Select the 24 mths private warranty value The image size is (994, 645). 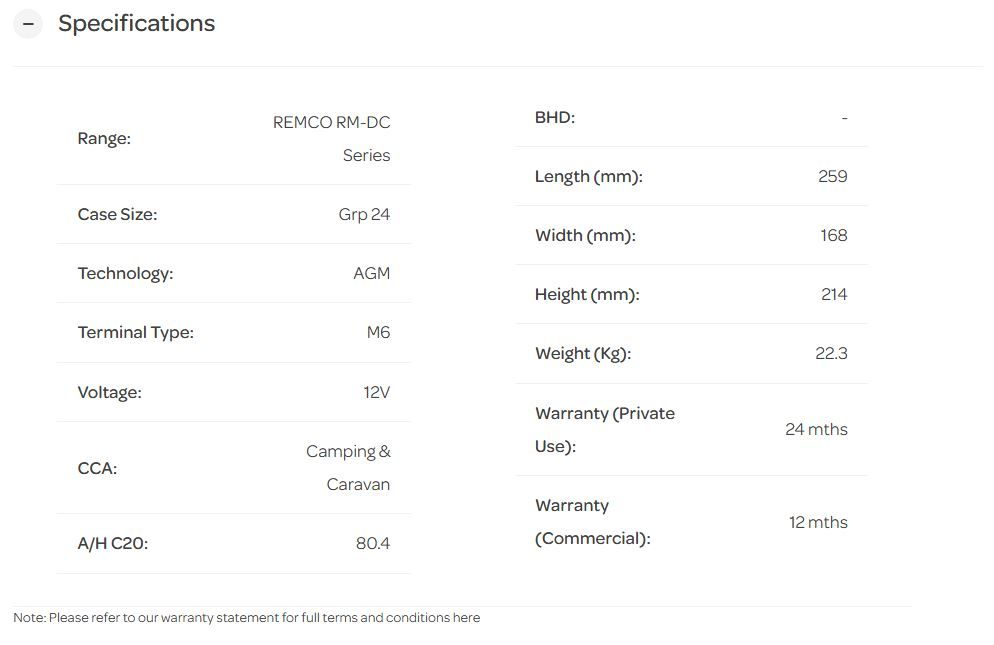click(x=816, y=429)
